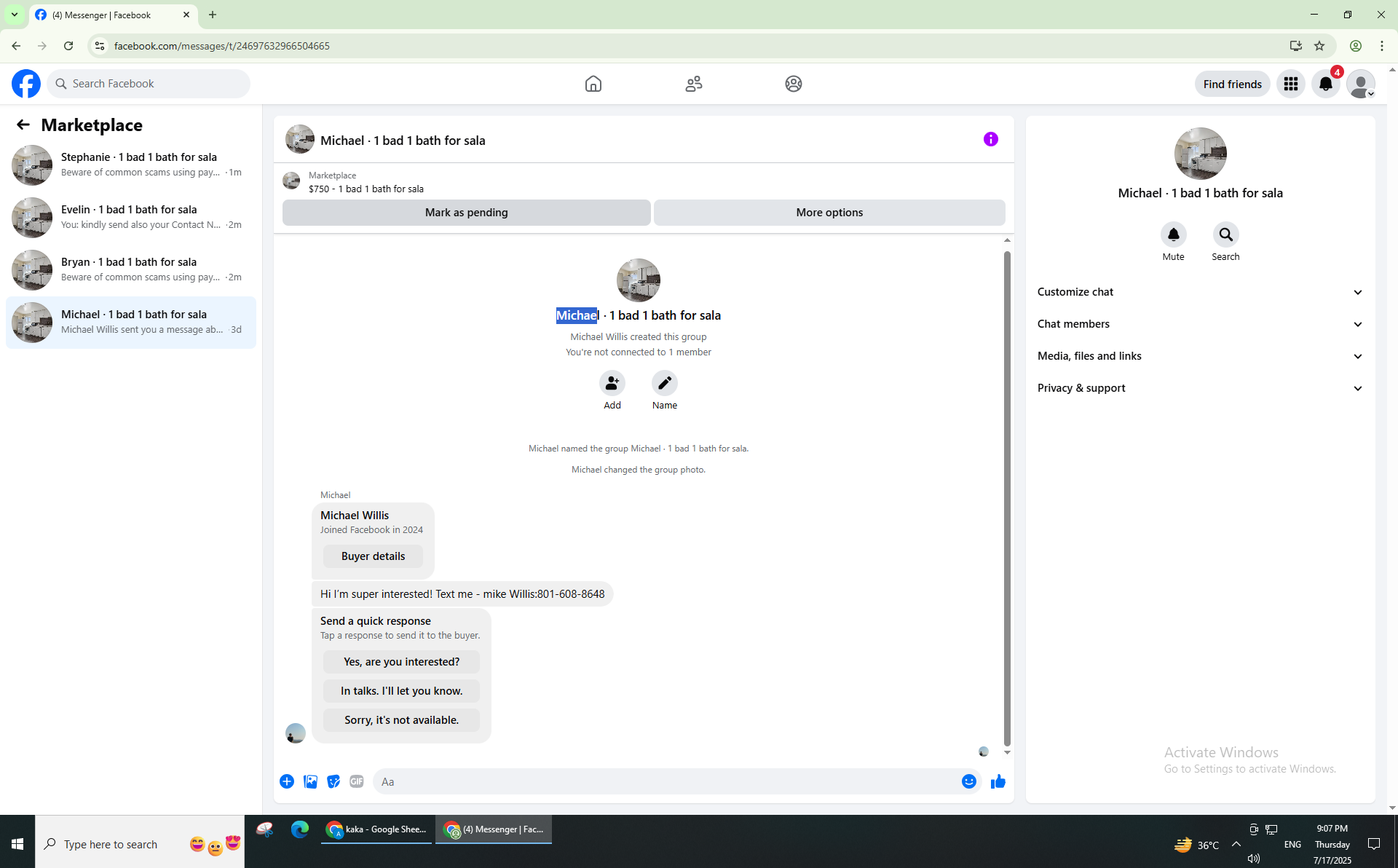Screen dimensions: 1398x868
Task: Attach a file with the photo icon
Action: click(x=310, y=781)
